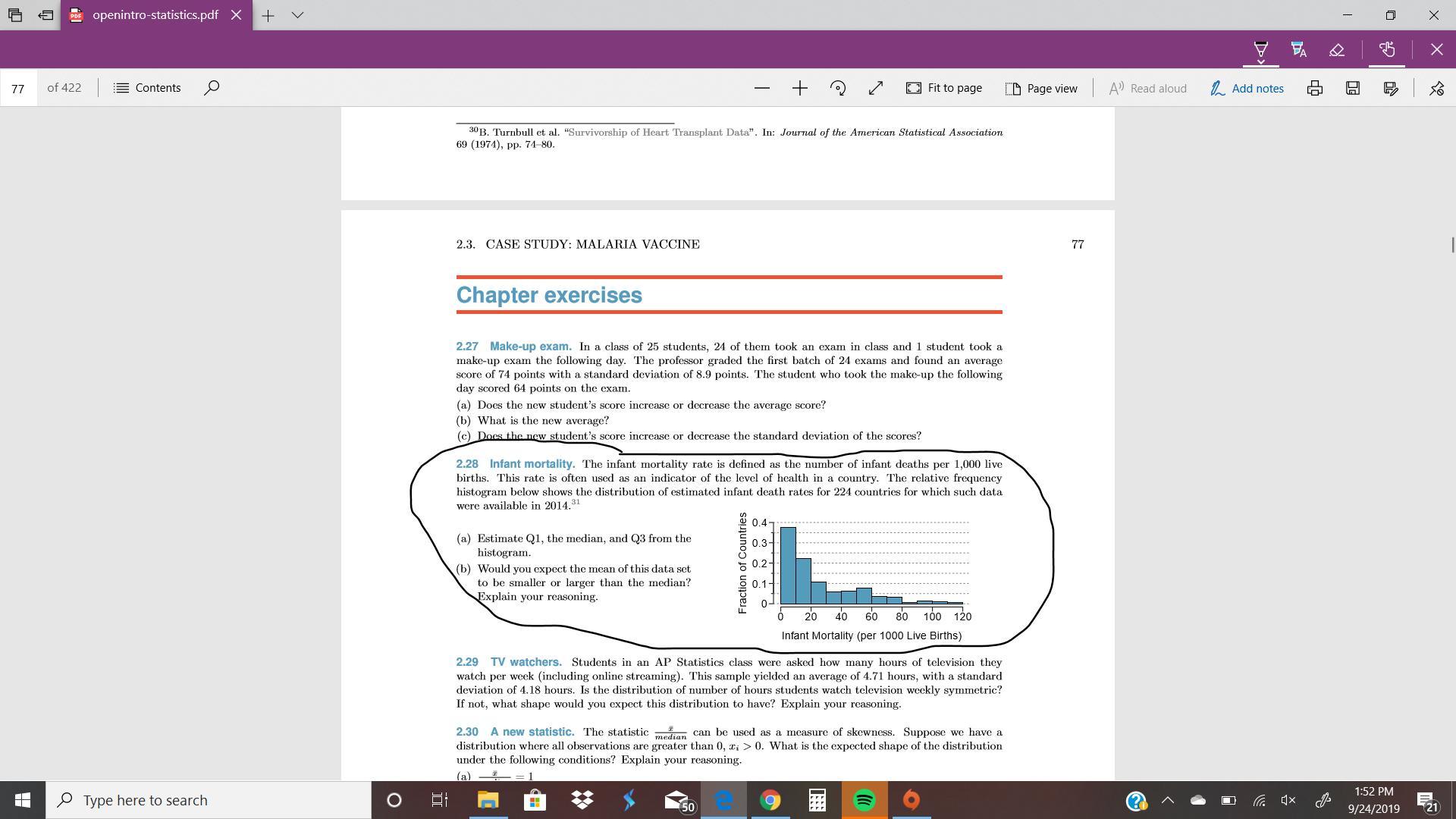Print the PDF document
1456x819 pixels.
(1315, 88)
